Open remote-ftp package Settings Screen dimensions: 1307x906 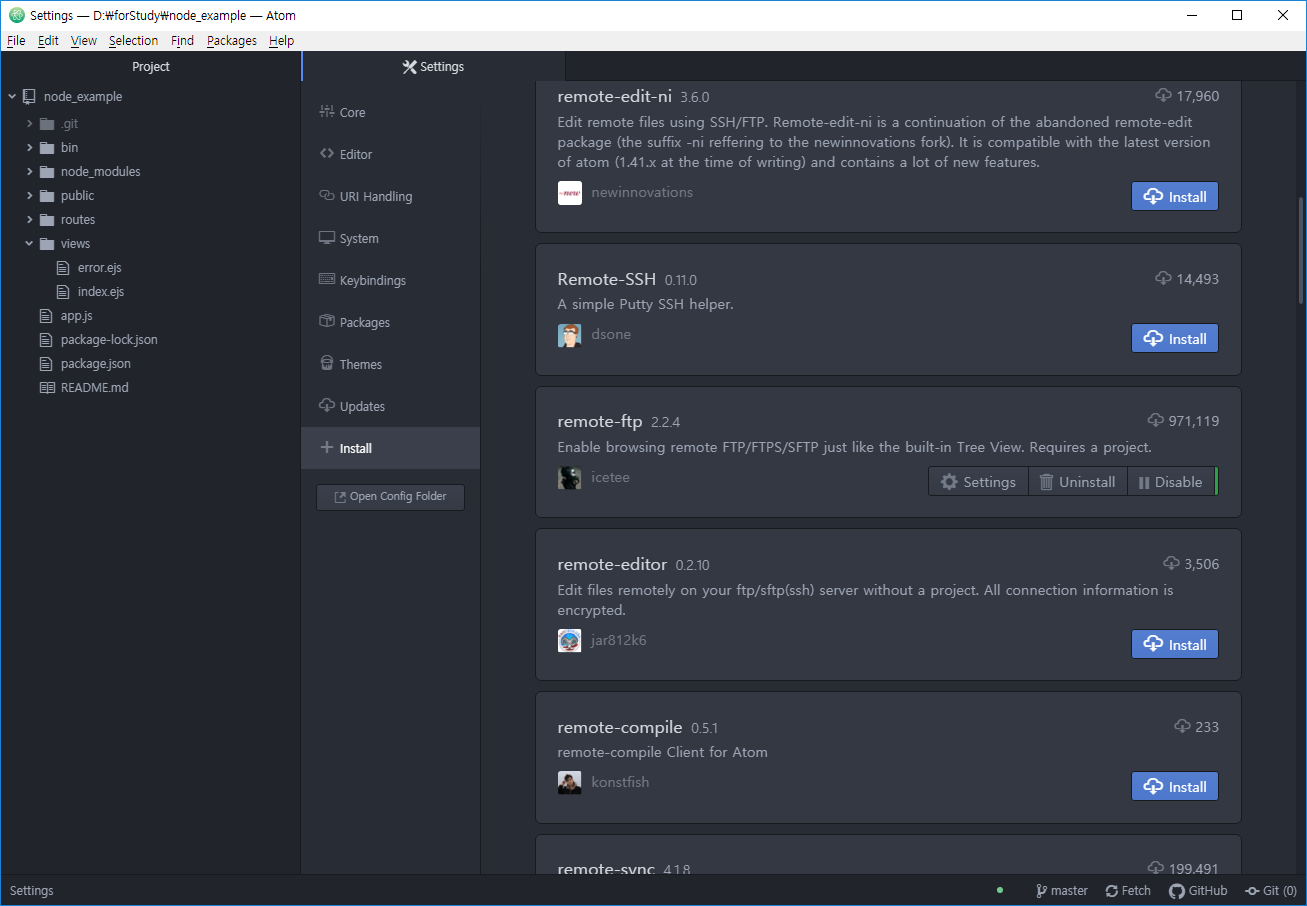tap(978, 481)
